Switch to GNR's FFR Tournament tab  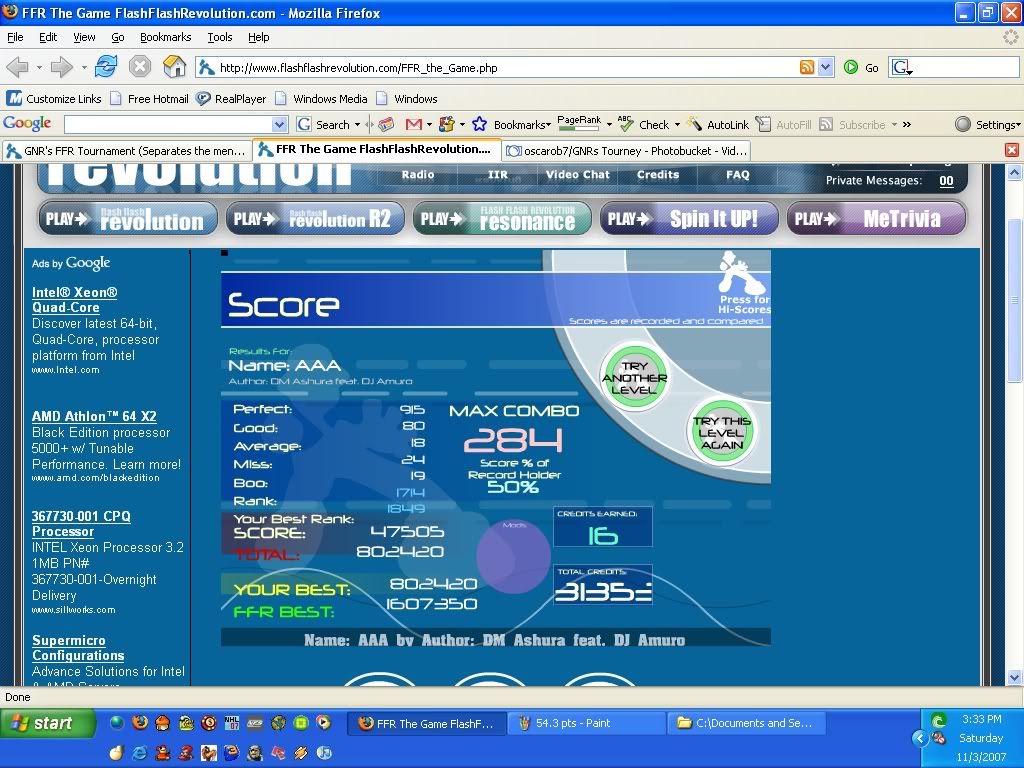(125, 150)
